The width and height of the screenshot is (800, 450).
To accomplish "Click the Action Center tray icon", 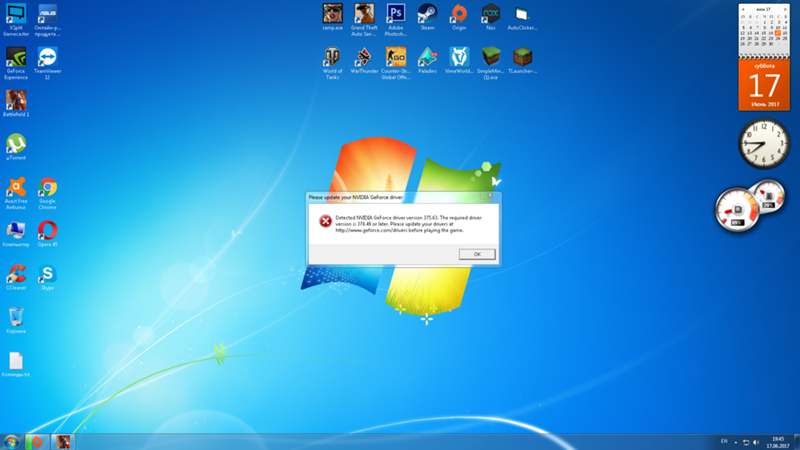I will coord(746,442).
